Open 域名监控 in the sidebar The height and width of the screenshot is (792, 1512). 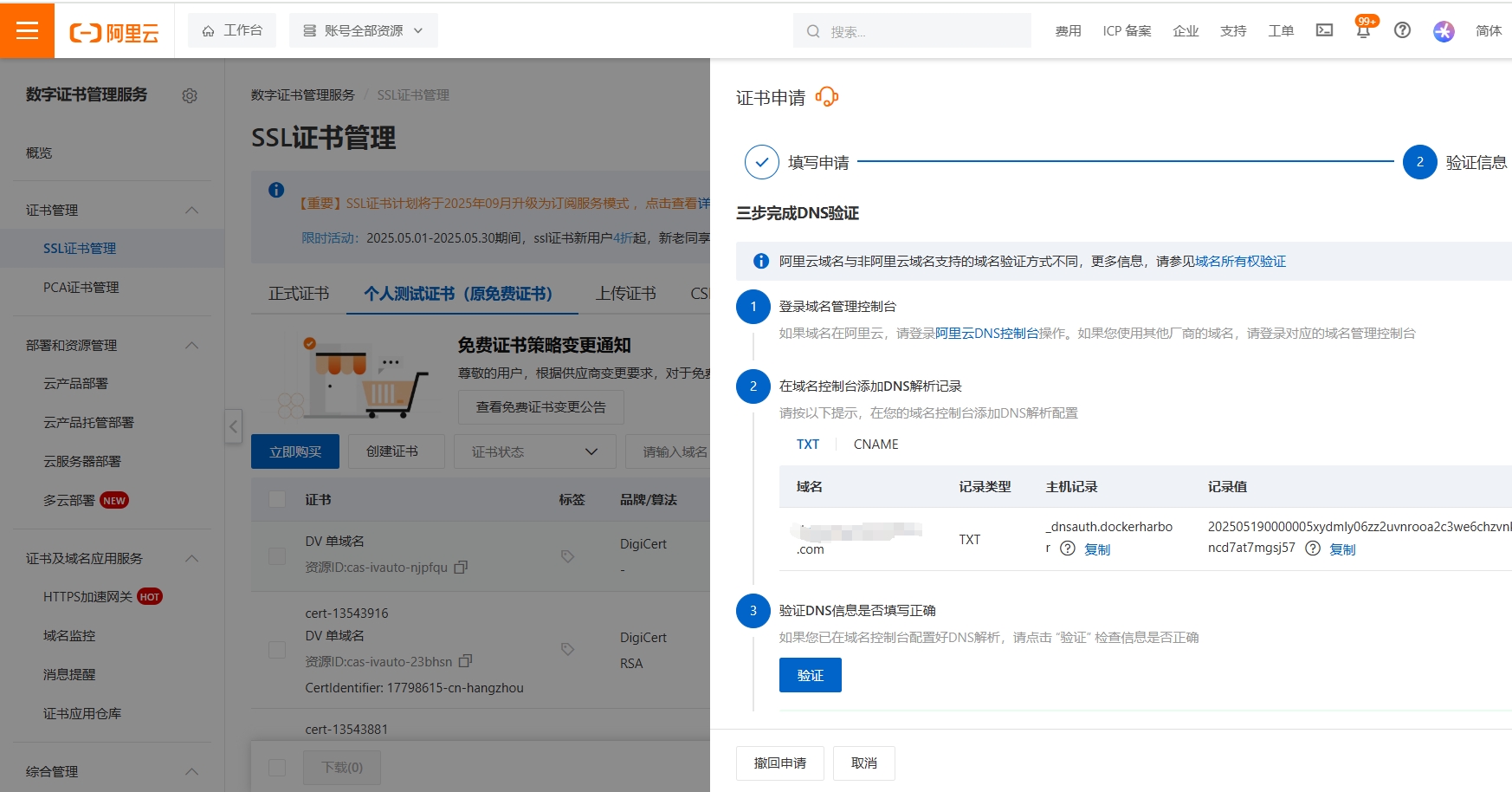tap(69, 635)
